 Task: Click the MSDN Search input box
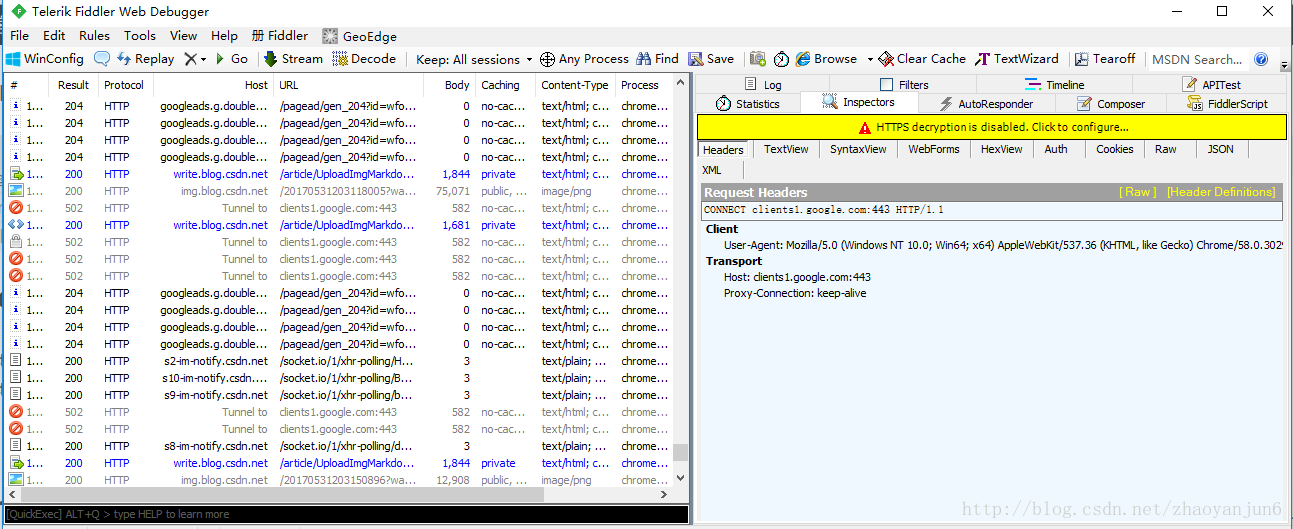[x=1197, y=59]
